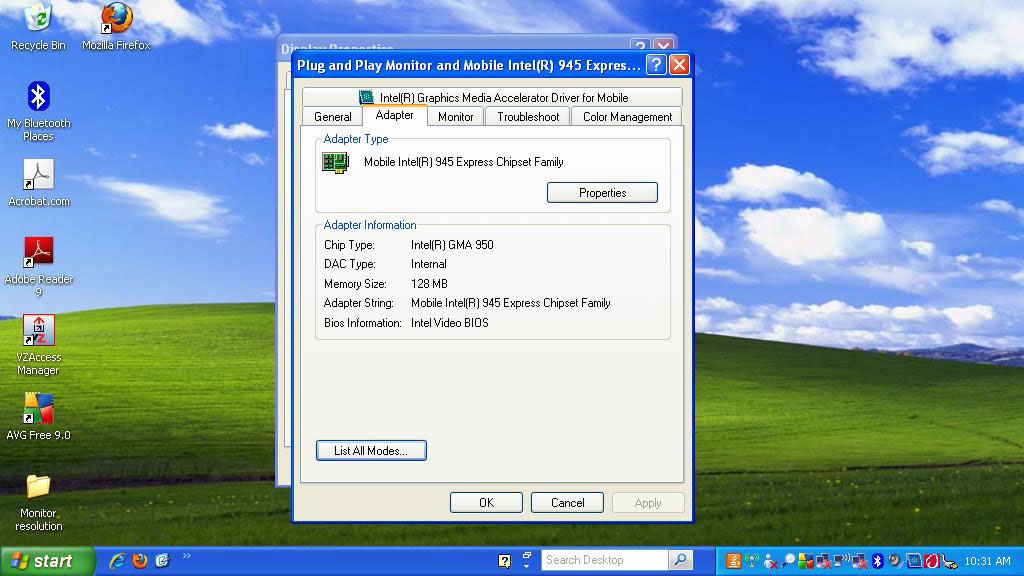Click the AVG four-color tray icon
Screen dimensions: 1024x576
[806, 560]
